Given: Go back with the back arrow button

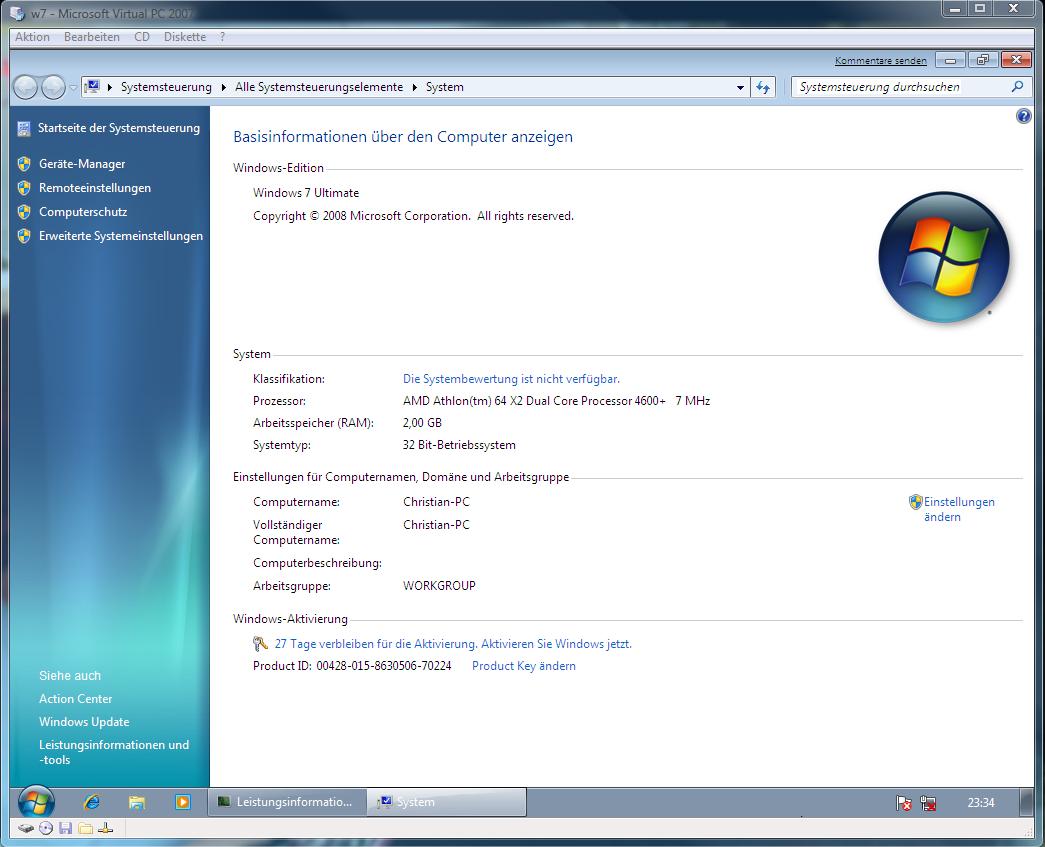Looking at the screenshot, I should pos(25,87).
